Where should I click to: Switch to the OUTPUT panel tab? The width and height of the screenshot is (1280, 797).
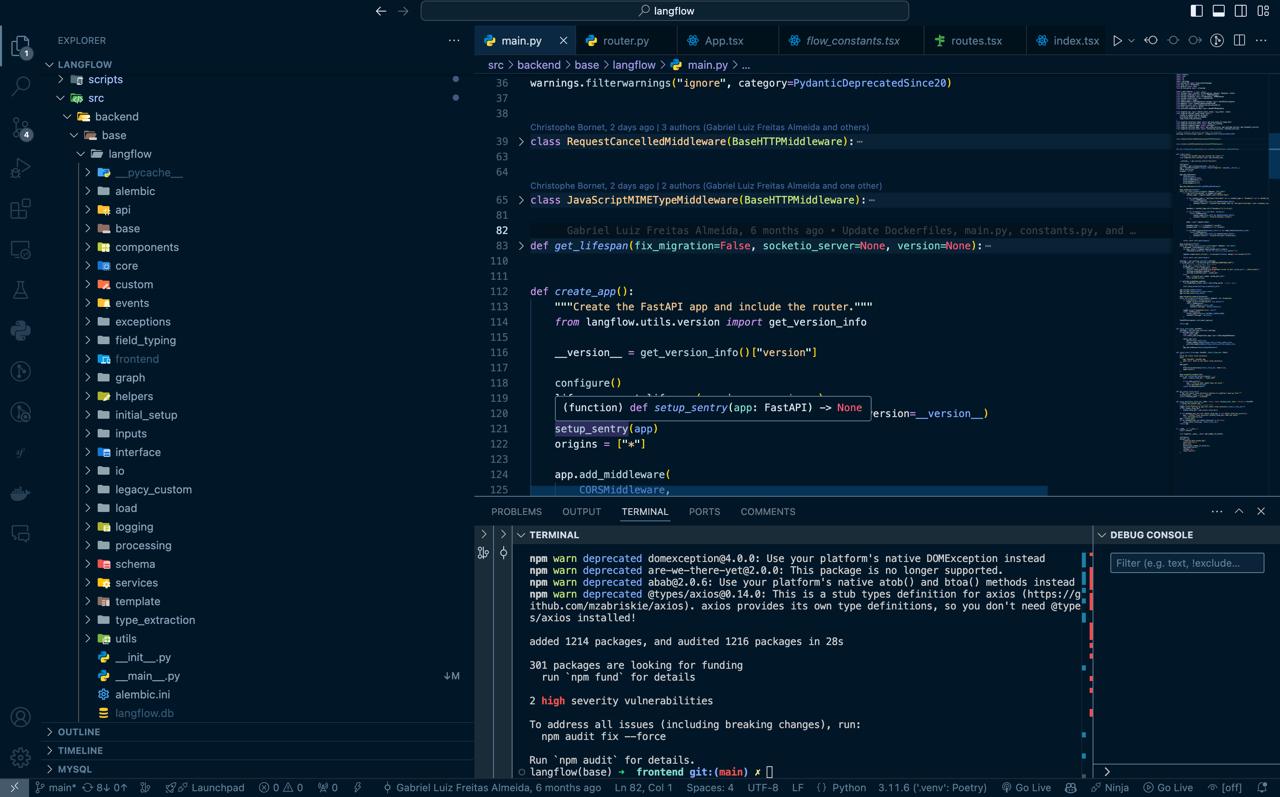(581, 511)
